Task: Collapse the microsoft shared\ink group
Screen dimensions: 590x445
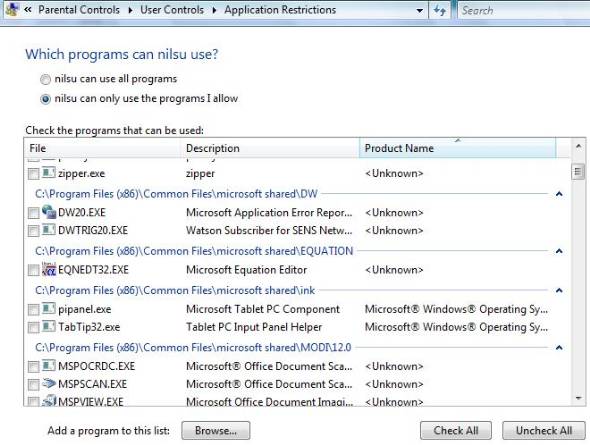Action: tap(559, 290)
